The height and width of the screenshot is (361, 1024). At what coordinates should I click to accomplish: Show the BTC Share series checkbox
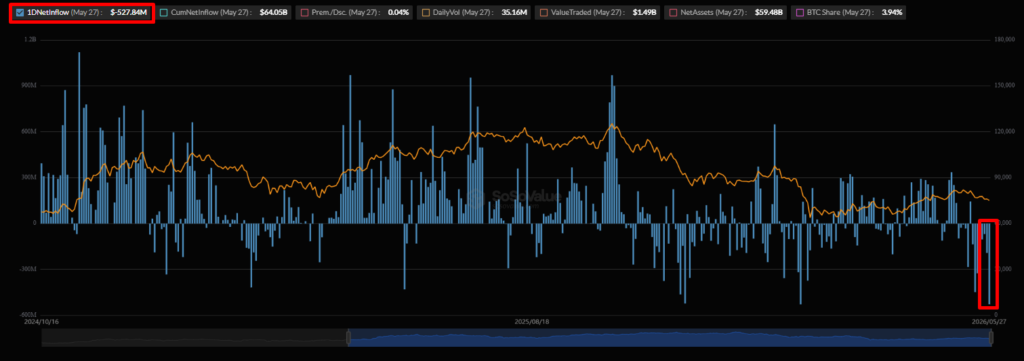pyautogui.click(x=799, y=12)
